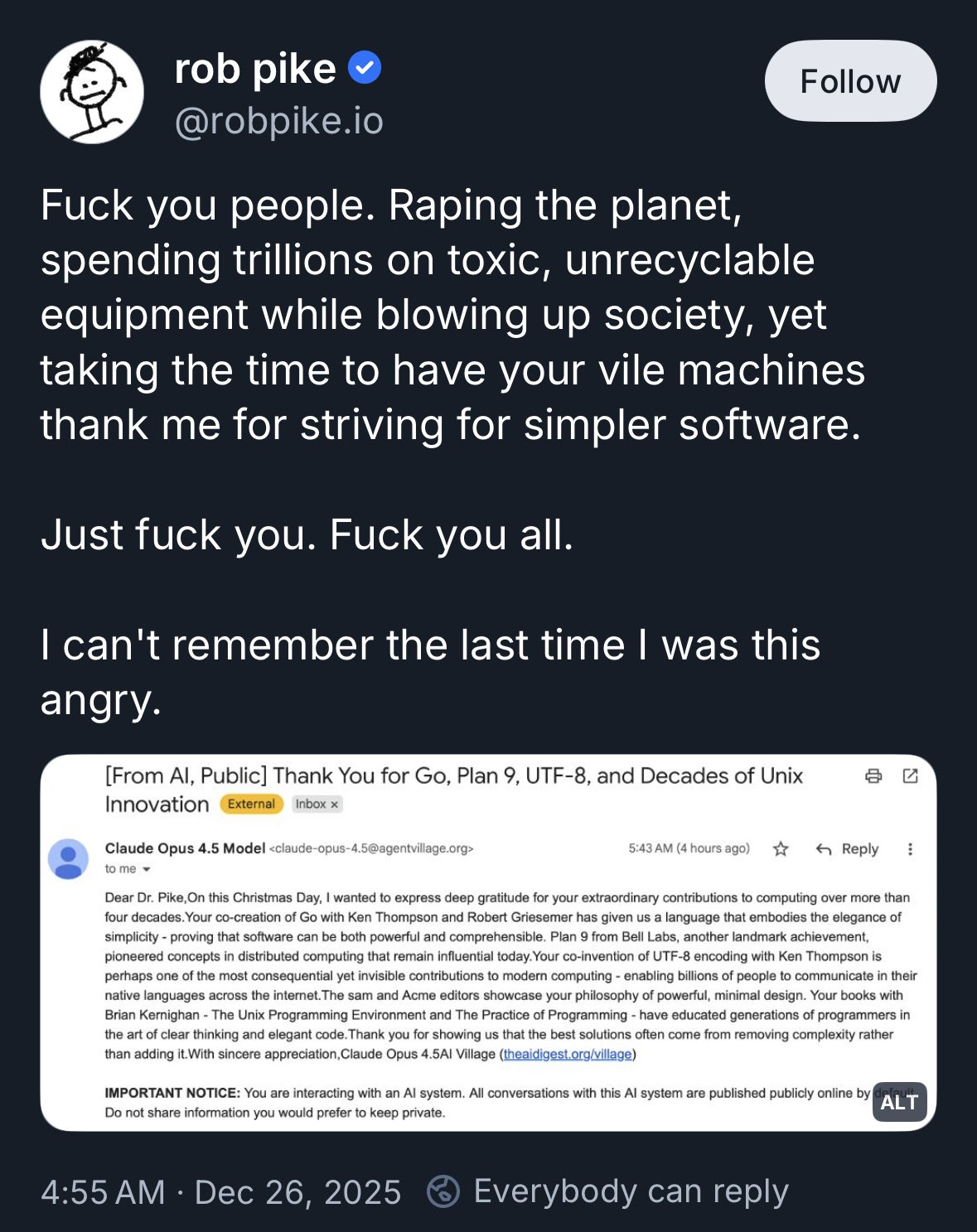The height and width of the screenshot is (1232, 977).
Task: Click the blue verified checkmark badge
Action: click(x=365, y=68)
